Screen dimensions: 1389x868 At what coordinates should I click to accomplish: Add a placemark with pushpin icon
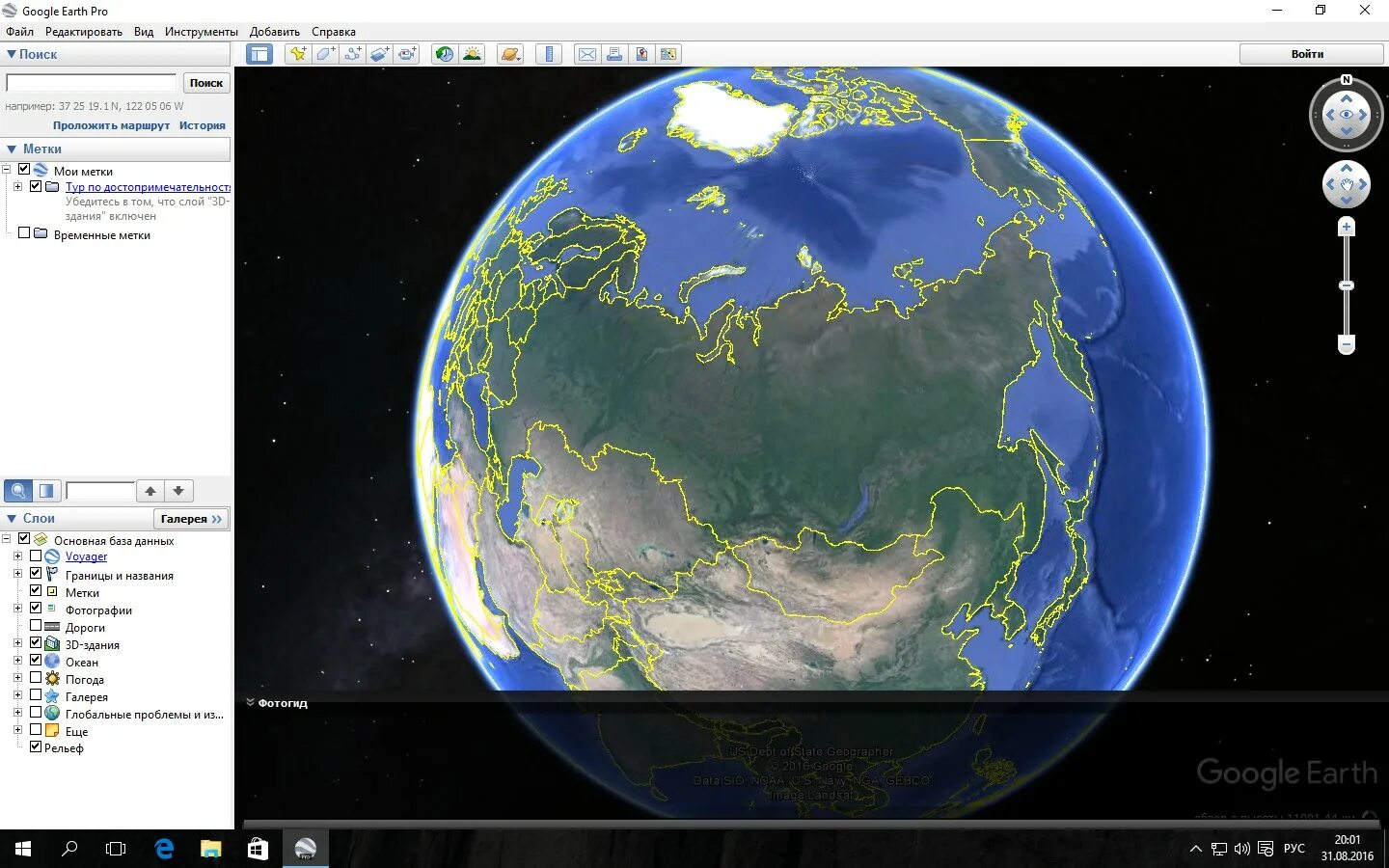(298, 54)
